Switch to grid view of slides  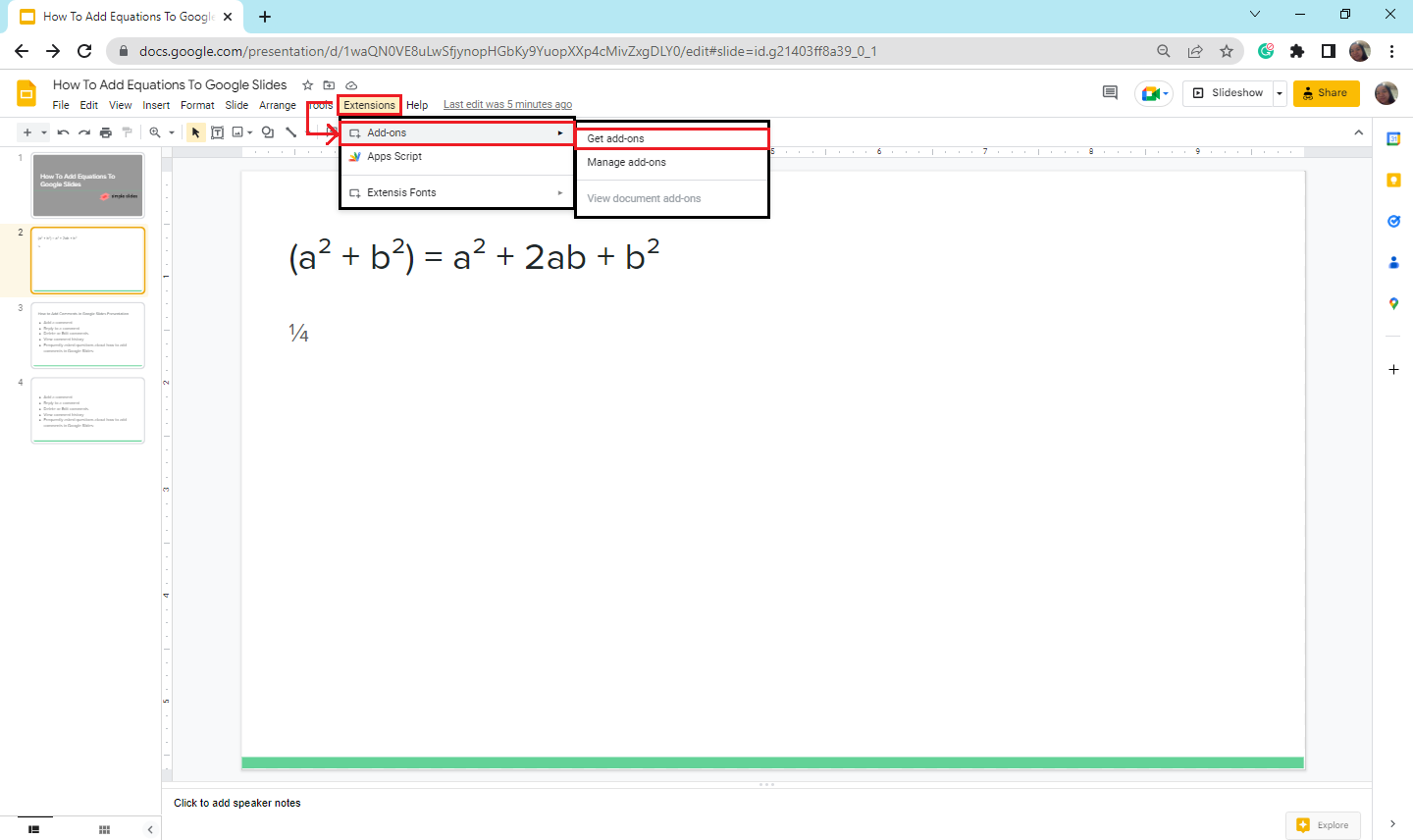[104, 829]
